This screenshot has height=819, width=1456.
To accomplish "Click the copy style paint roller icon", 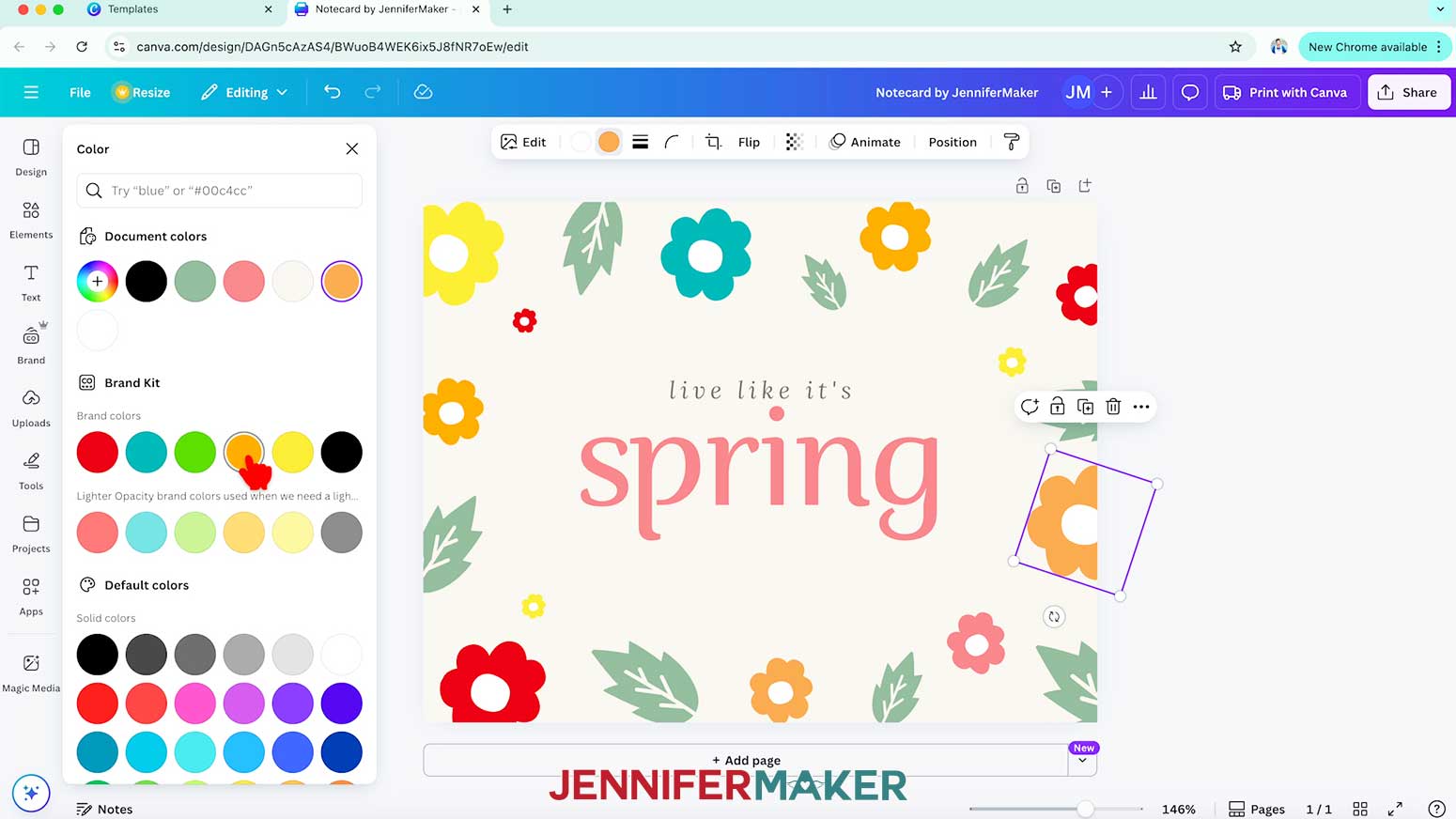I will pos(1012,142).
